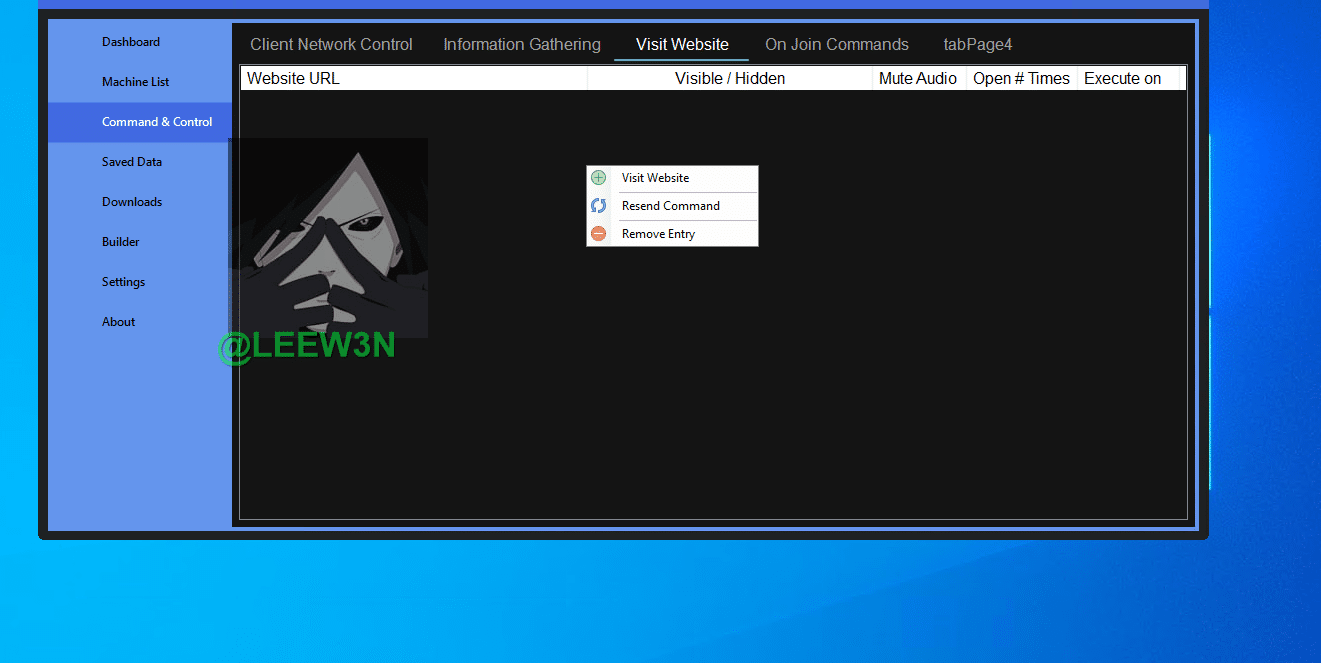Click the Visible / Hidden column header

coord(730,79)
